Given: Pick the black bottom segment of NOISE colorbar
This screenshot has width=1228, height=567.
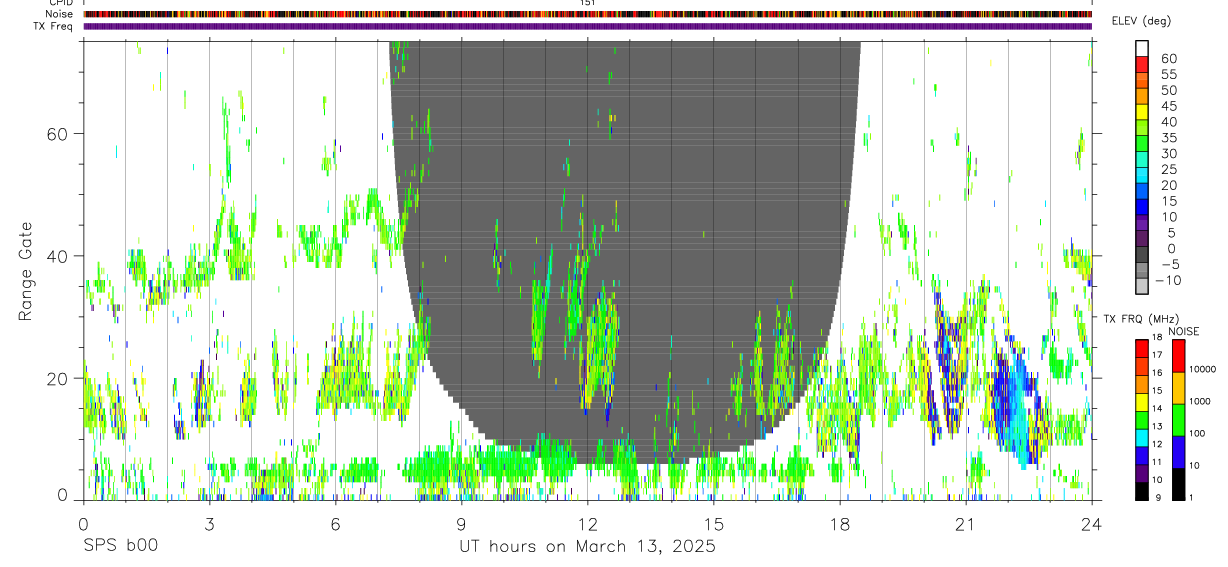Looking at the screenshot, I should 1178,484.
